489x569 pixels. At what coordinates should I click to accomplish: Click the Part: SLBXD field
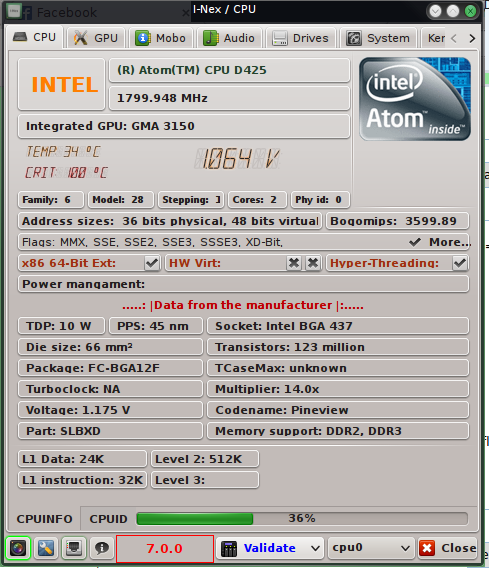[110, 431]
